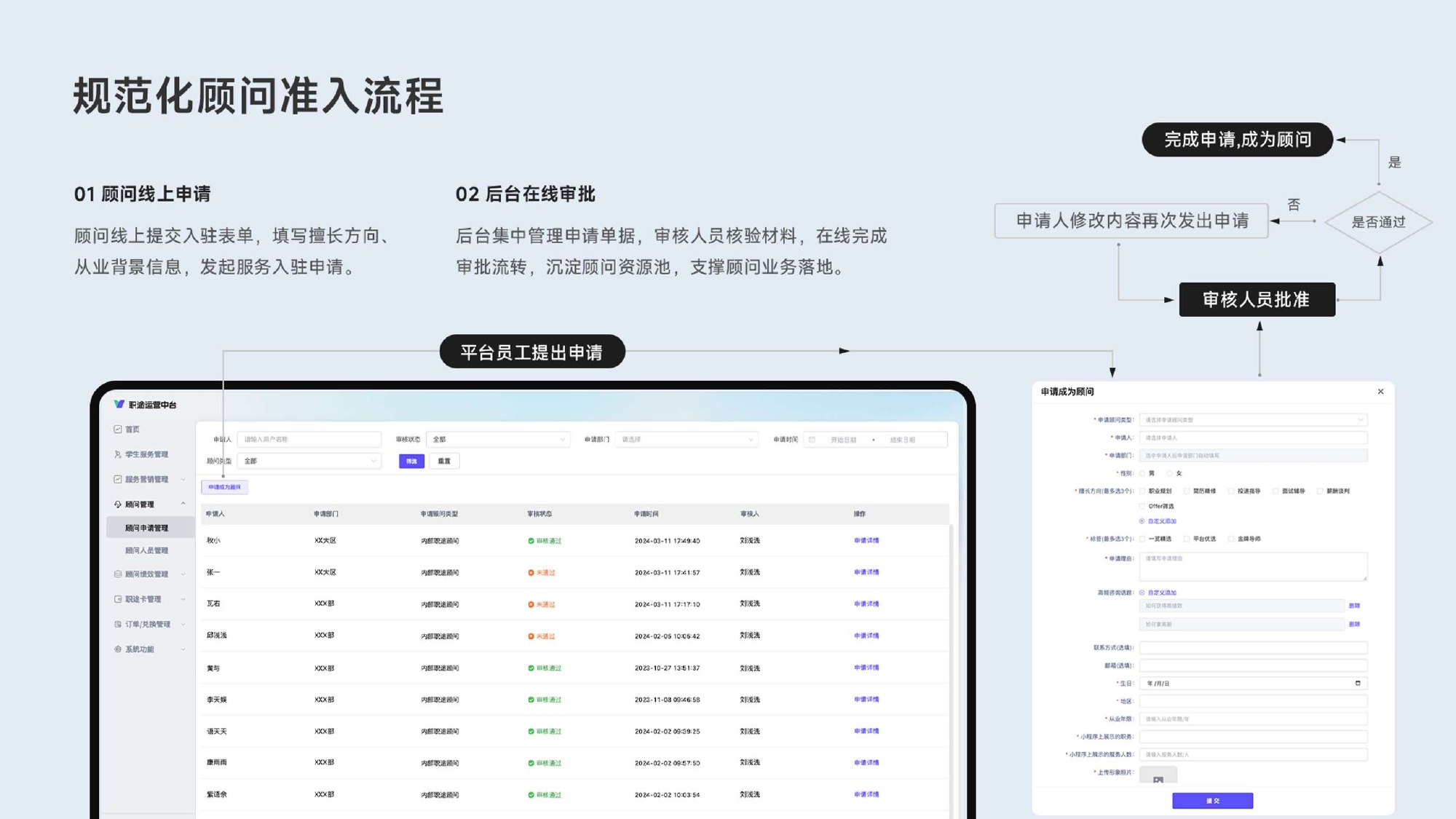Click the 订单/兑换管理 sidebar icon
This screenshot has height=819, width=1456.
point(117,624)
